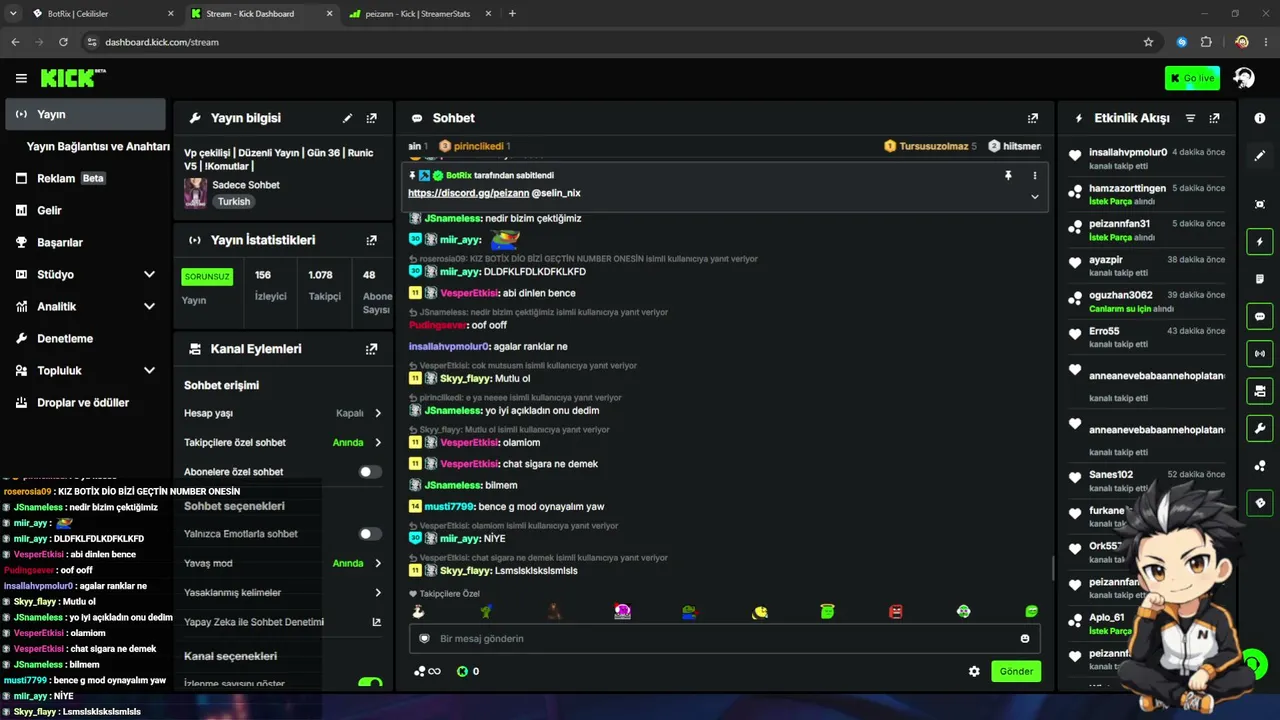Click the notes page icon in right sidebar
This screenshot has height=720, width=1280.
pos(1259,279)
